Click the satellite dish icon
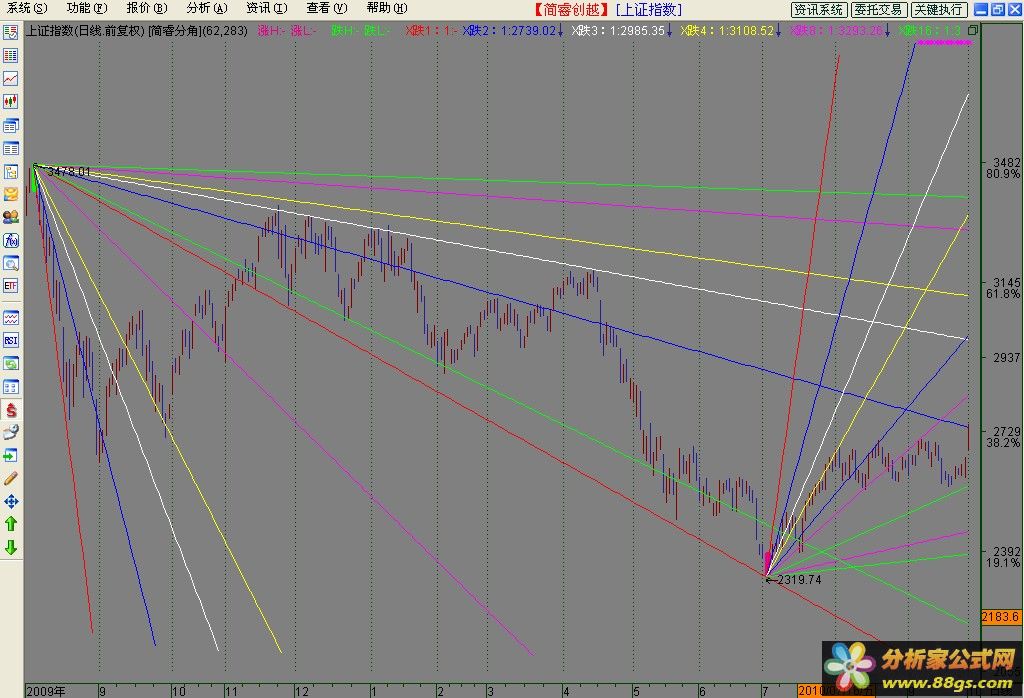Image resolution: width=1024 pixels, height=698 pixels. pos(10,432)
